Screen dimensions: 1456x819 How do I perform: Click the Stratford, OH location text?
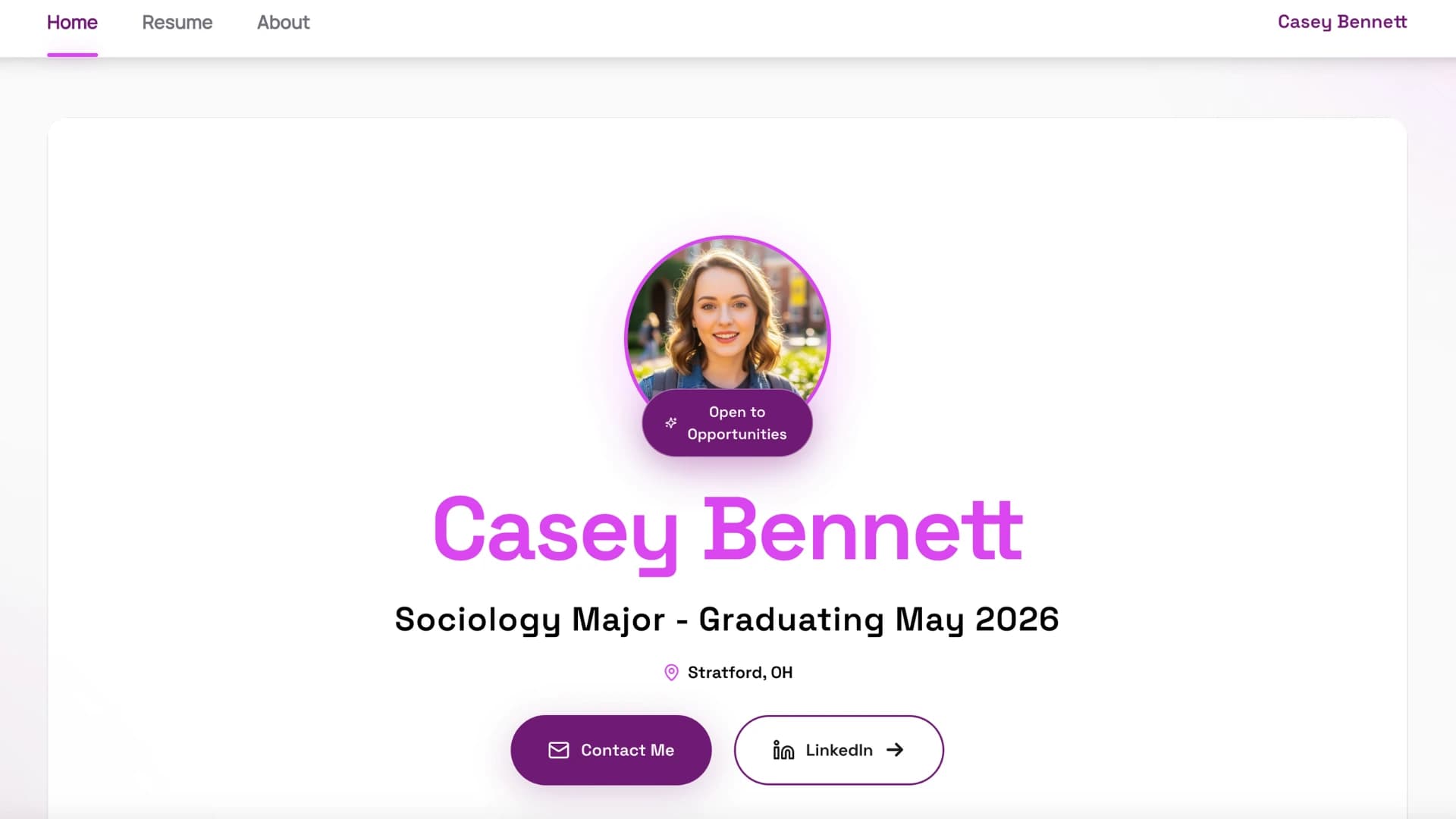[739, 673]
